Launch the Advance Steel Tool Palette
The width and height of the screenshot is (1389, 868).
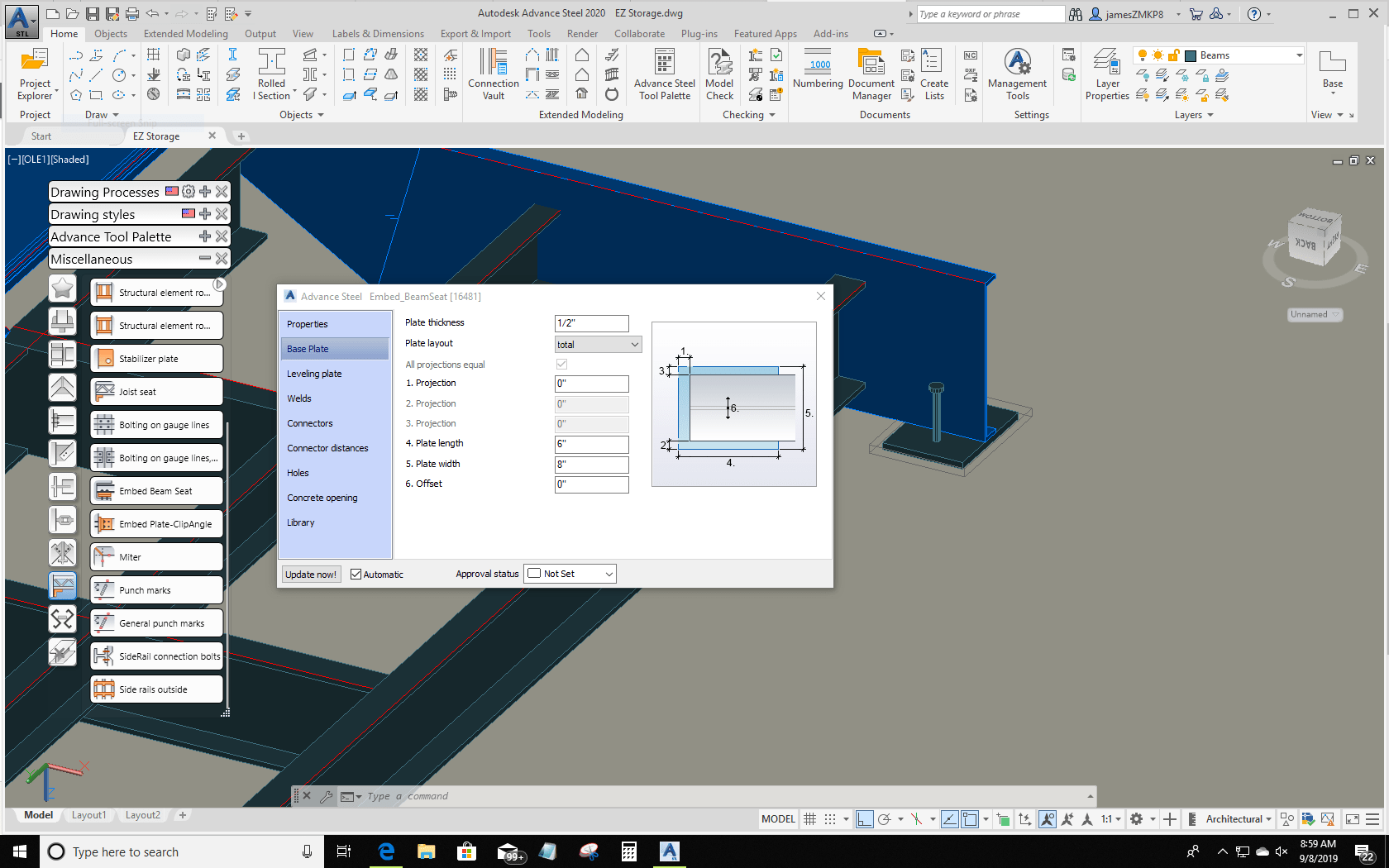[x=664, y=74]
